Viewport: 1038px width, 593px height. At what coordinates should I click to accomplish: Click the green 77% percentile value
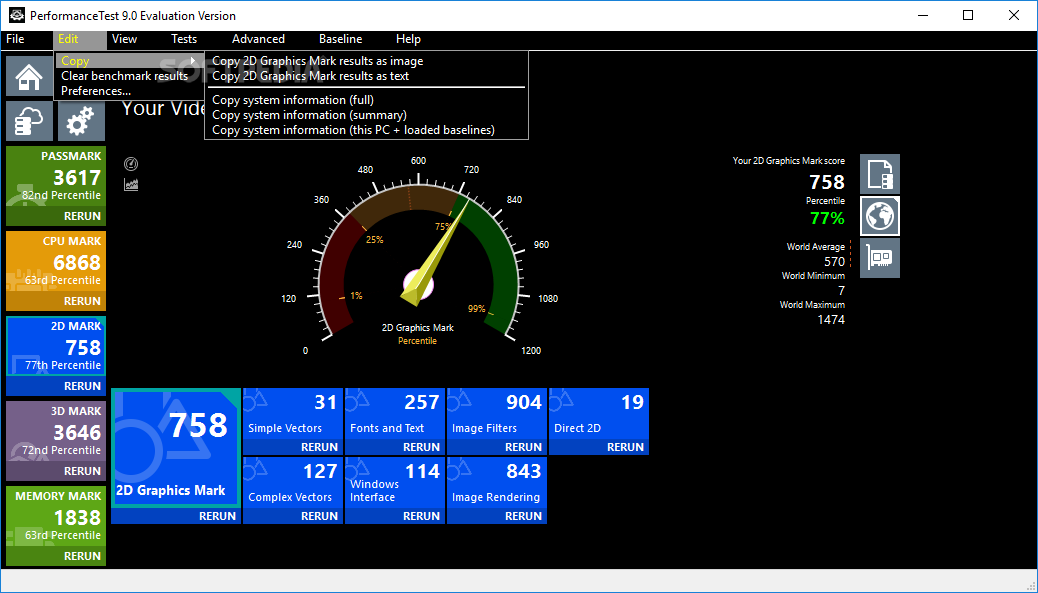pyautogui.click(x=827, y=218)
